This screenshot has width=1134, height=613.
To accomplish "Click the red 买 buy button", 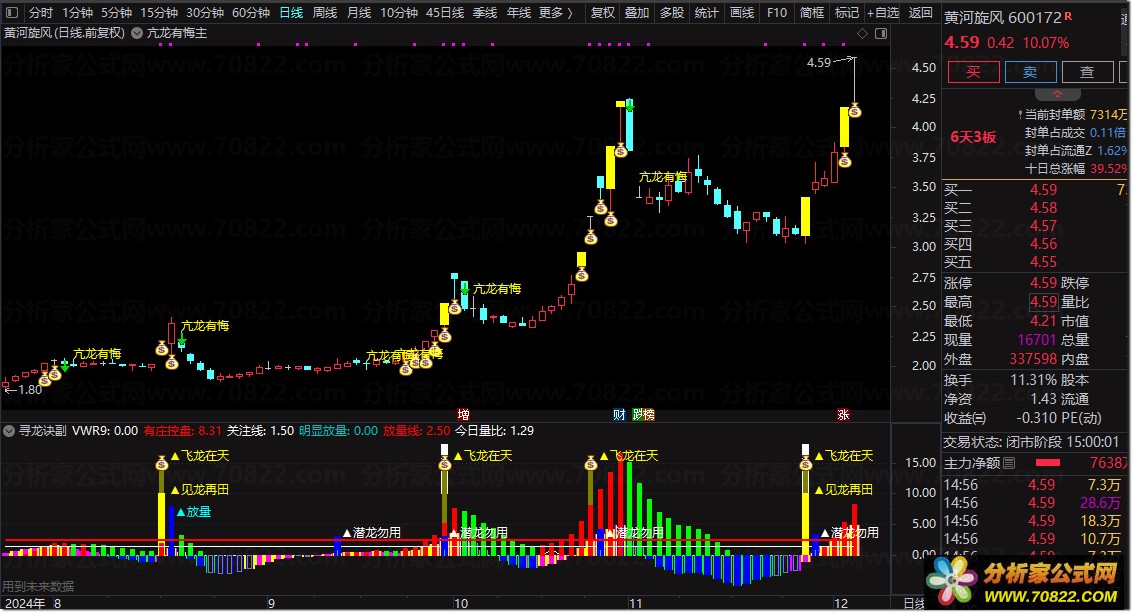I will (973, 72).
